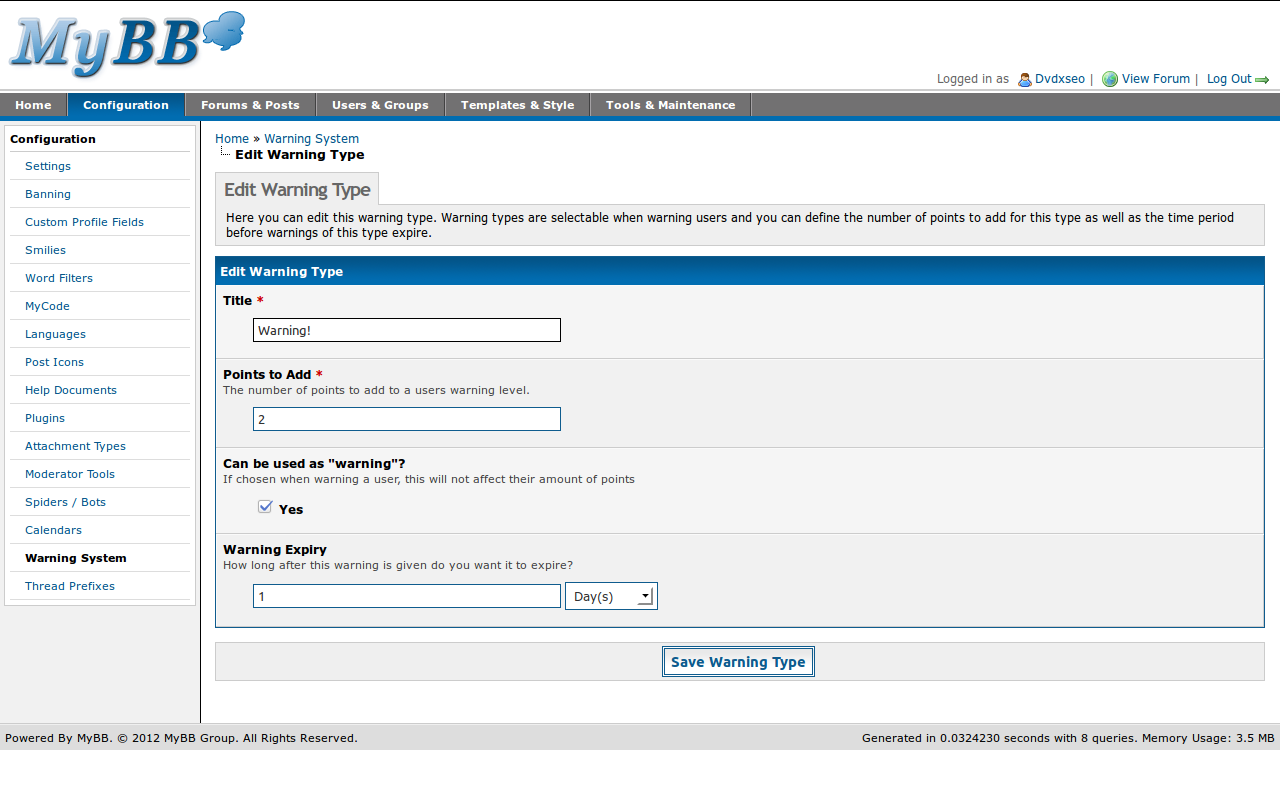Click the Warning Expiry number field
This screenshot has height=800, width=1280.
406,596
